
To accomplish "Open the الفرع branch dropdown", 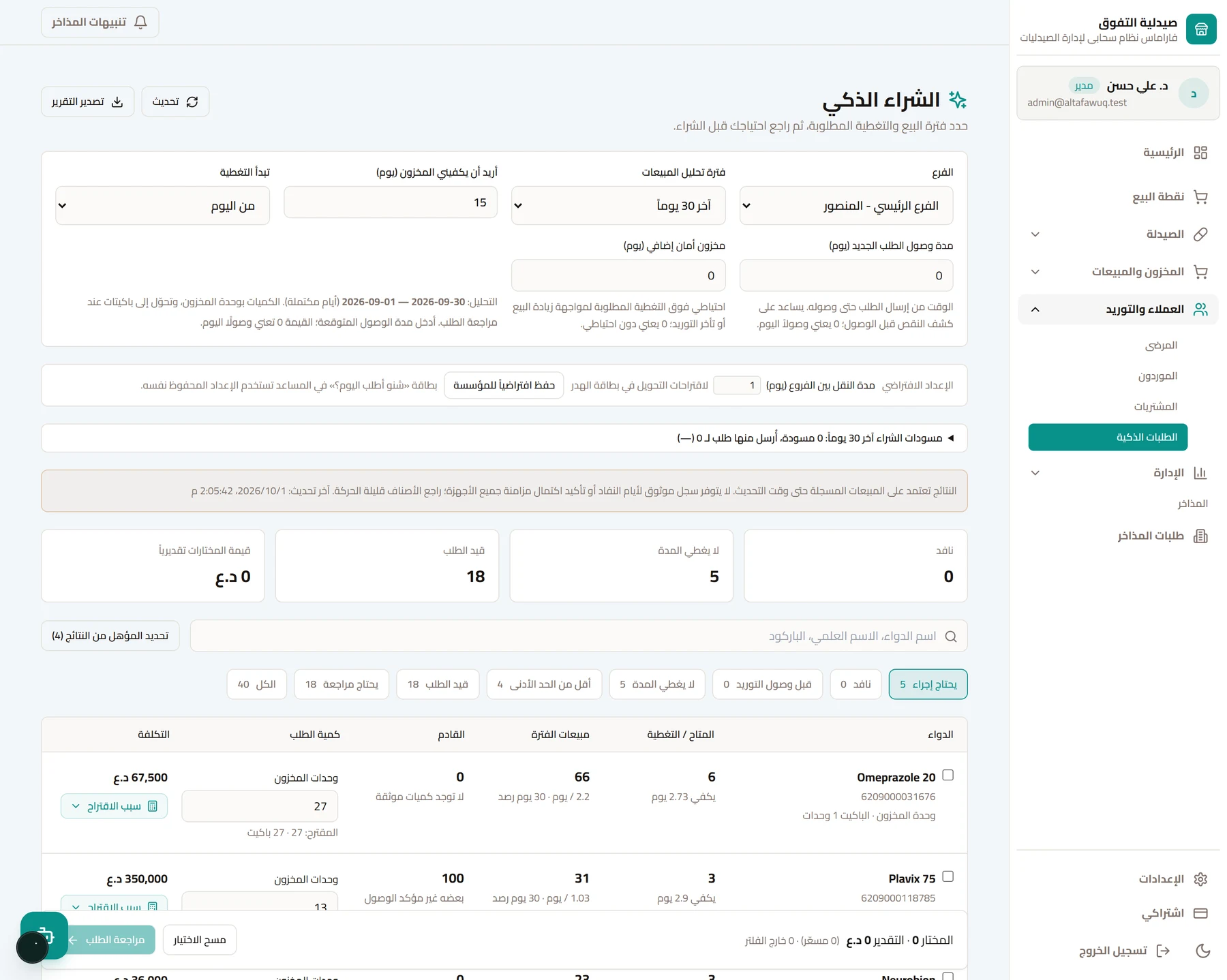I will click(x=846, y=206).
